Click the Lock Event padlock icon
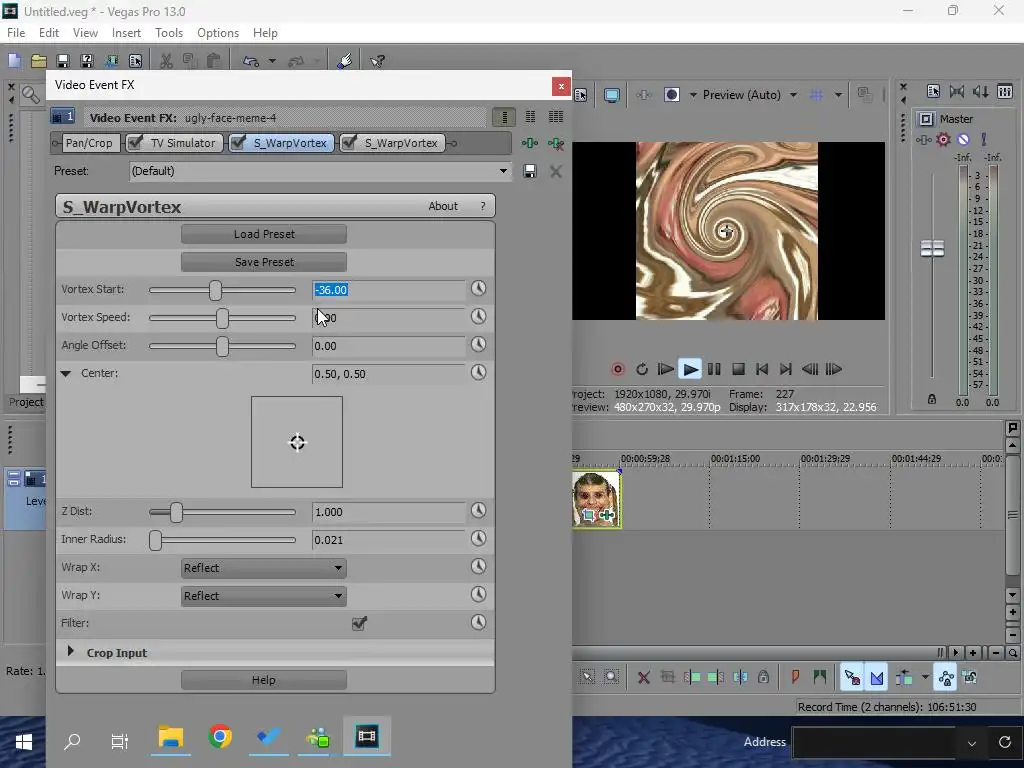This screenshot has height=768, width=1024. (x=763, y=677)
